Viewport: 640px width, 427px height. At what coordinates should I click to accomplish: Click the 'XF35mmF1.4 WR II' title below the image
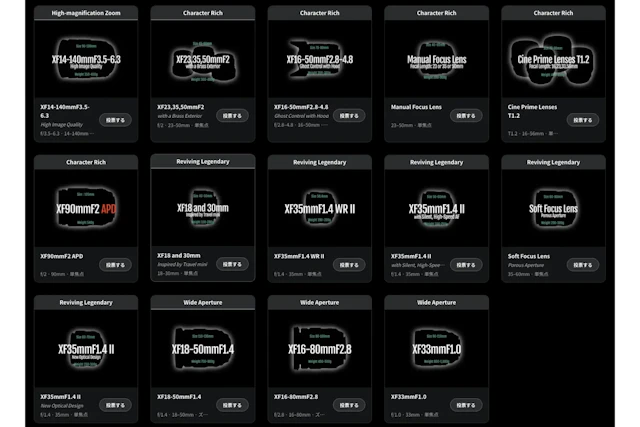click(299, 256)
